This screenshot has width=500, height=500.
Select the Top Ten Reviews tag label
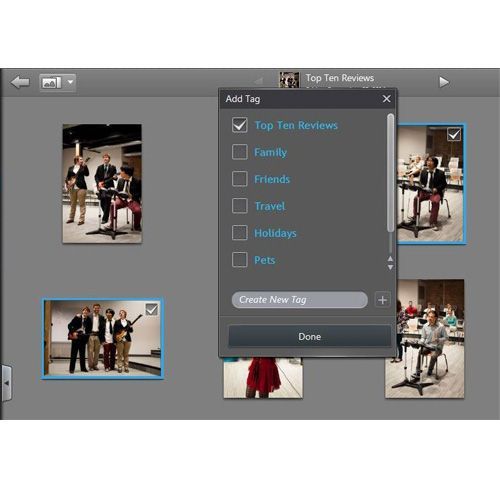click(x=296, y=126)
